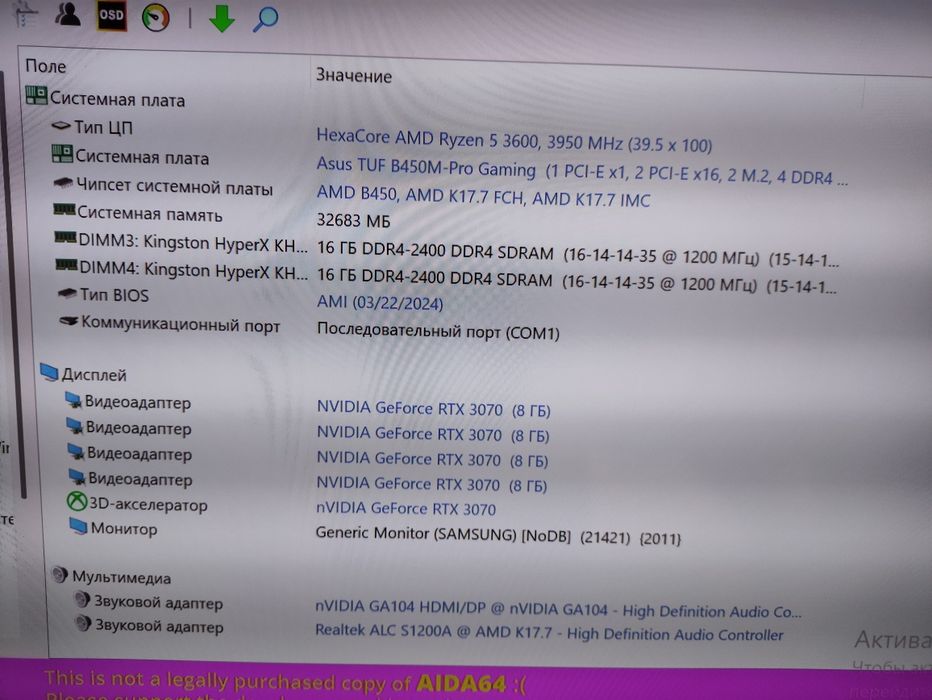Select Generic Monitor (SAMSUNG) value
The image size is (932, 700).
click(498, 535)
